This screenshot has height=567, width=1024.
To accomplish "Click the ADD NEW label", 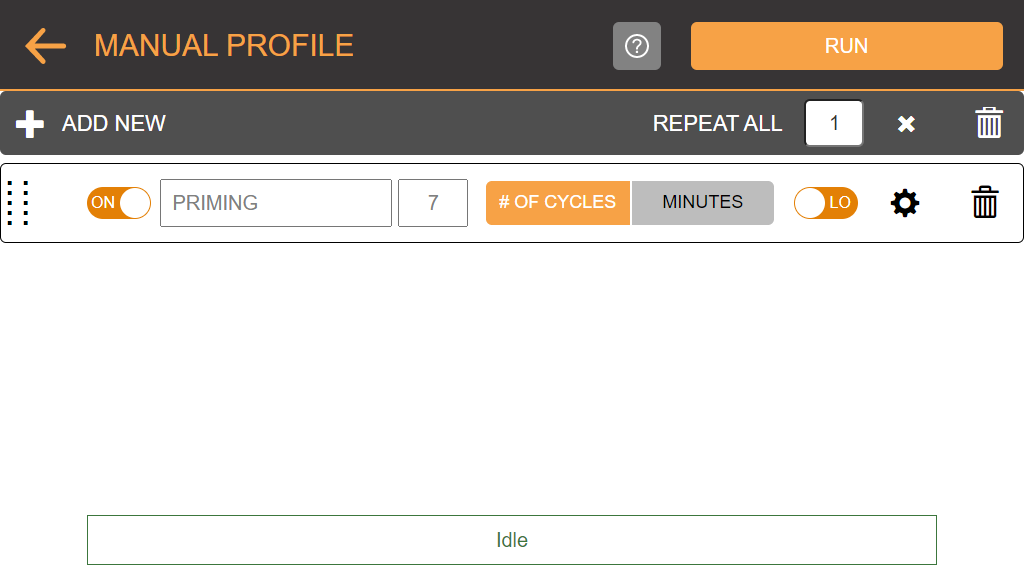I will [114, 123].
